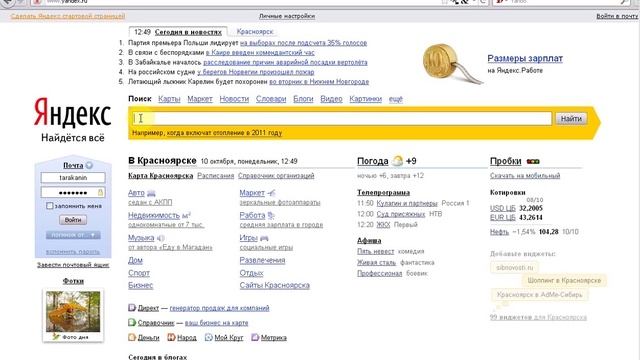Viewport: 640px width, 360px height.
Task: Click the icon next to Маркет in city section
Action: point(271,193)
